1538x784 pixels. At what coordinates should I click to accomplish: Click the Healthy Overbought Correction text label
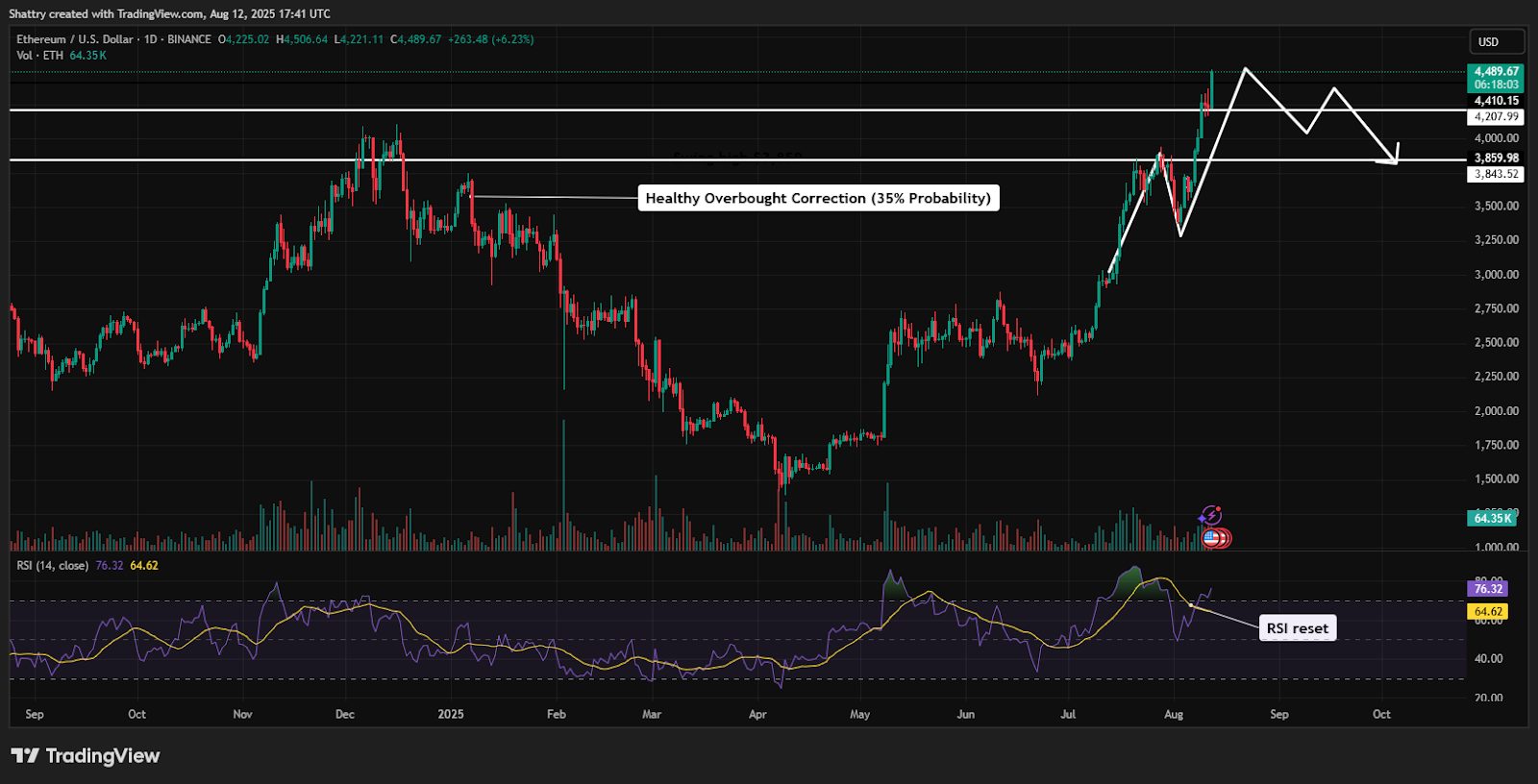tap(817, 198)
